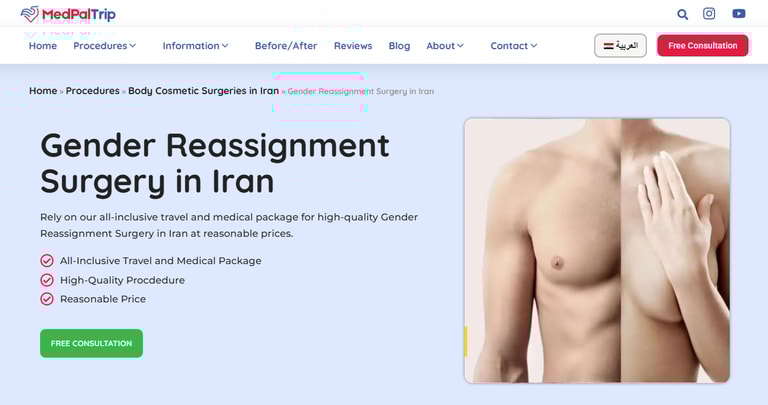Click the MedPalTrip heart logo
This screenshot has width=768, height=405.
click(x=30, y=14)
